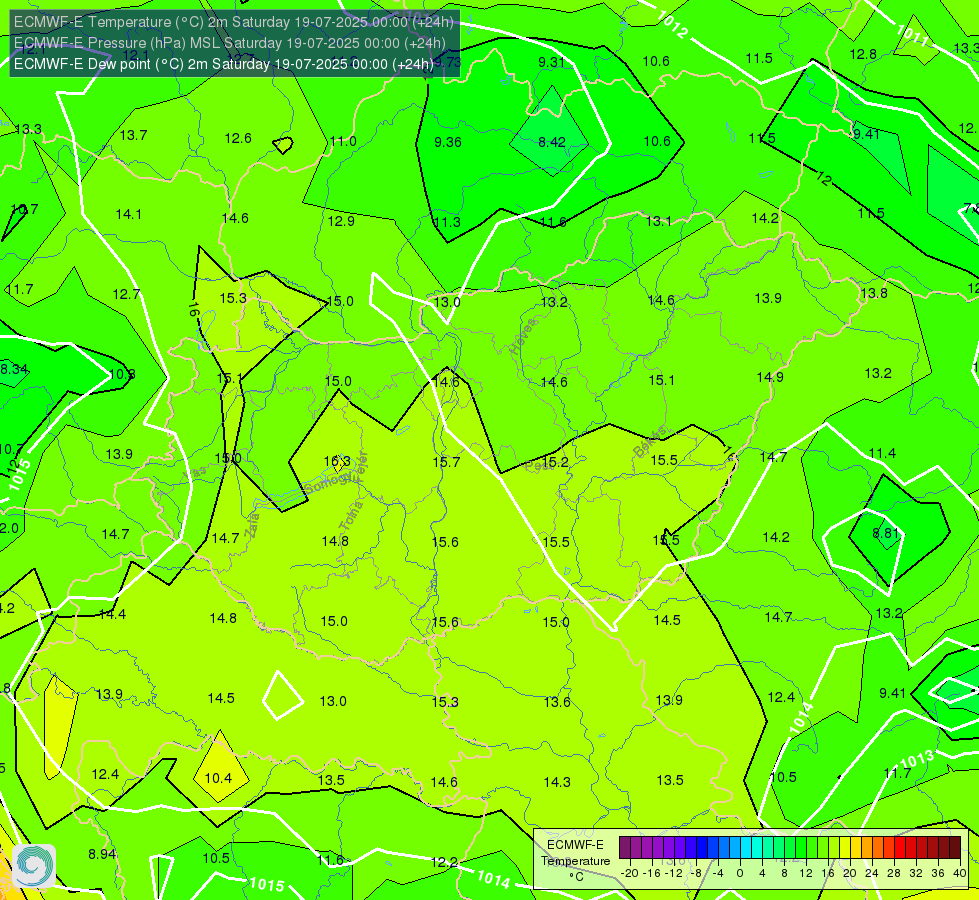
Task: Click the 8.94 temperature value
Action: pos(102,854)
